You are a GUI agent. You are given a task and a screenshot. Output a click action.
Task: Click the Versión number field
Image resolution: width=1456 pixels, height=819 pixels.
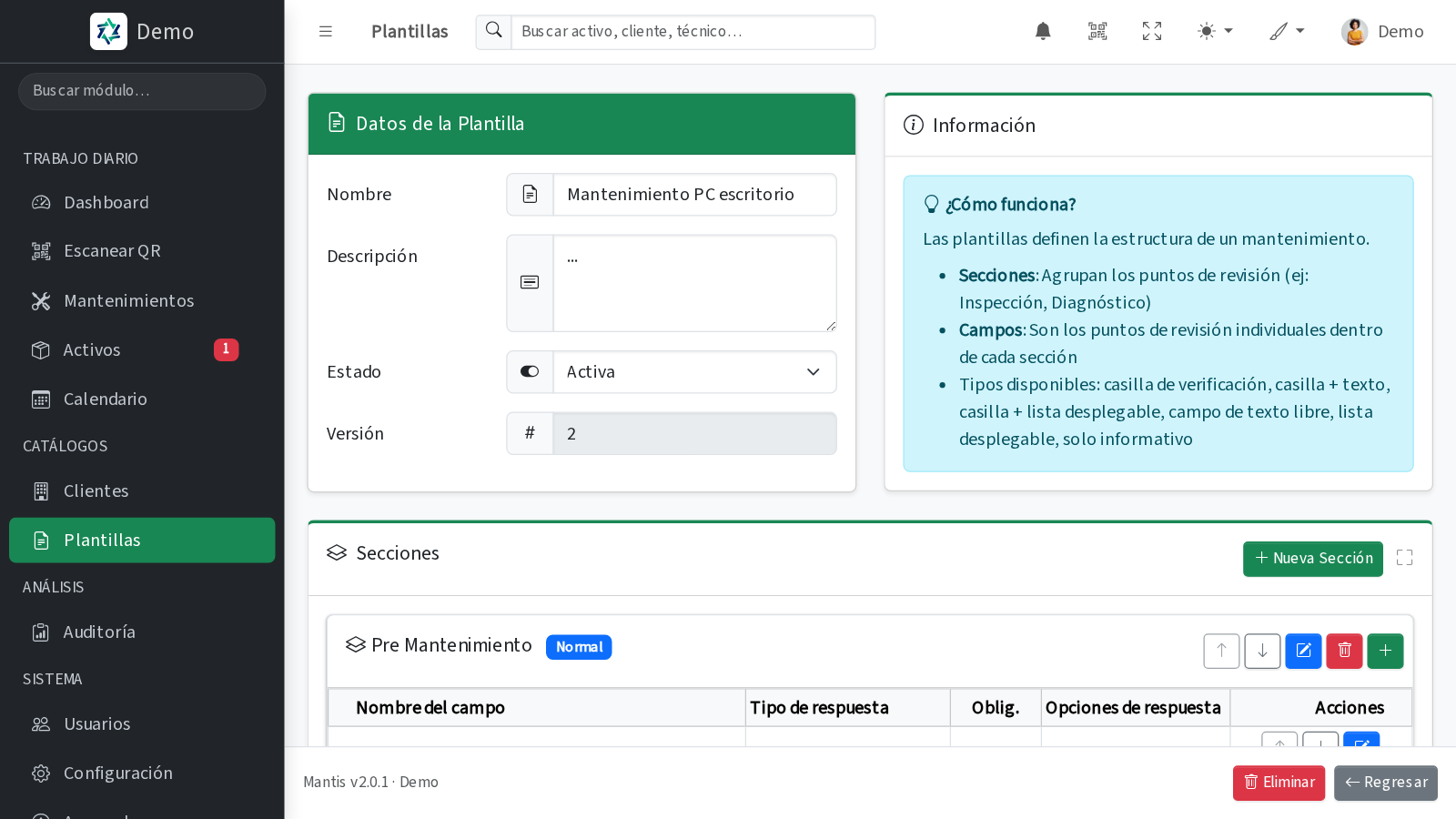694,434
